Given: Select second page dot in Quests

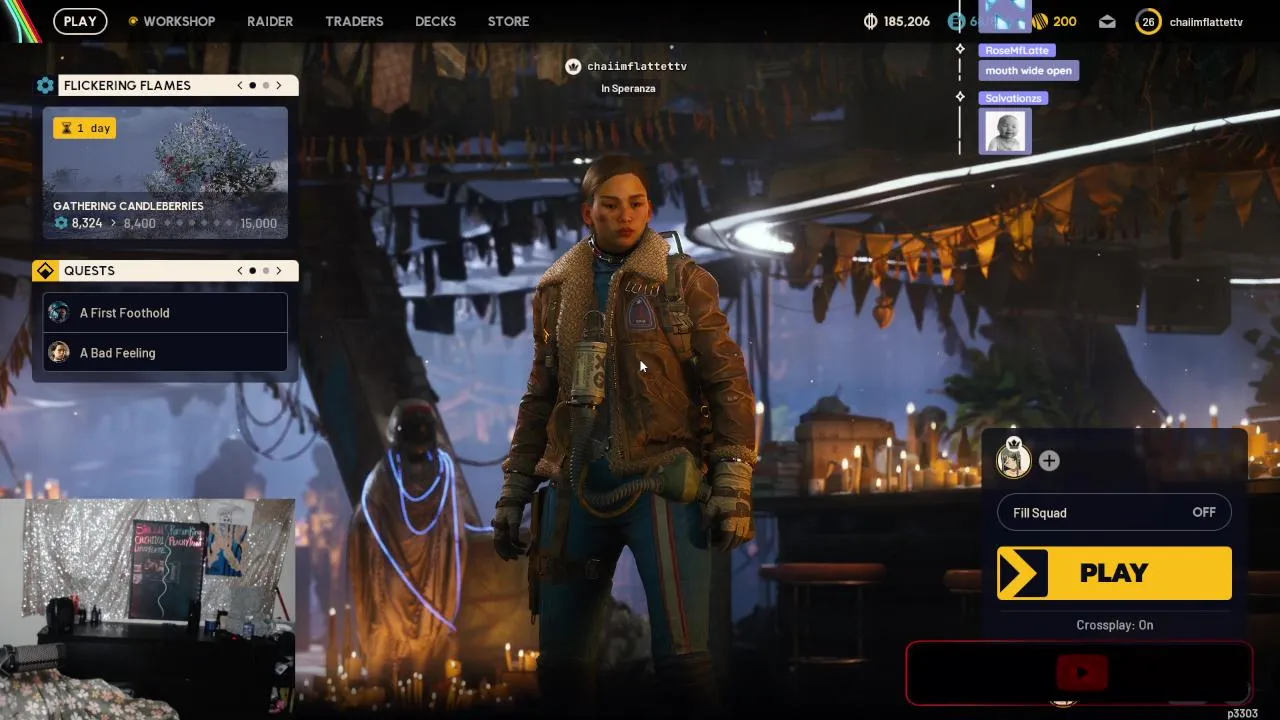Looking at the screenshot, I should coord(266,270).
